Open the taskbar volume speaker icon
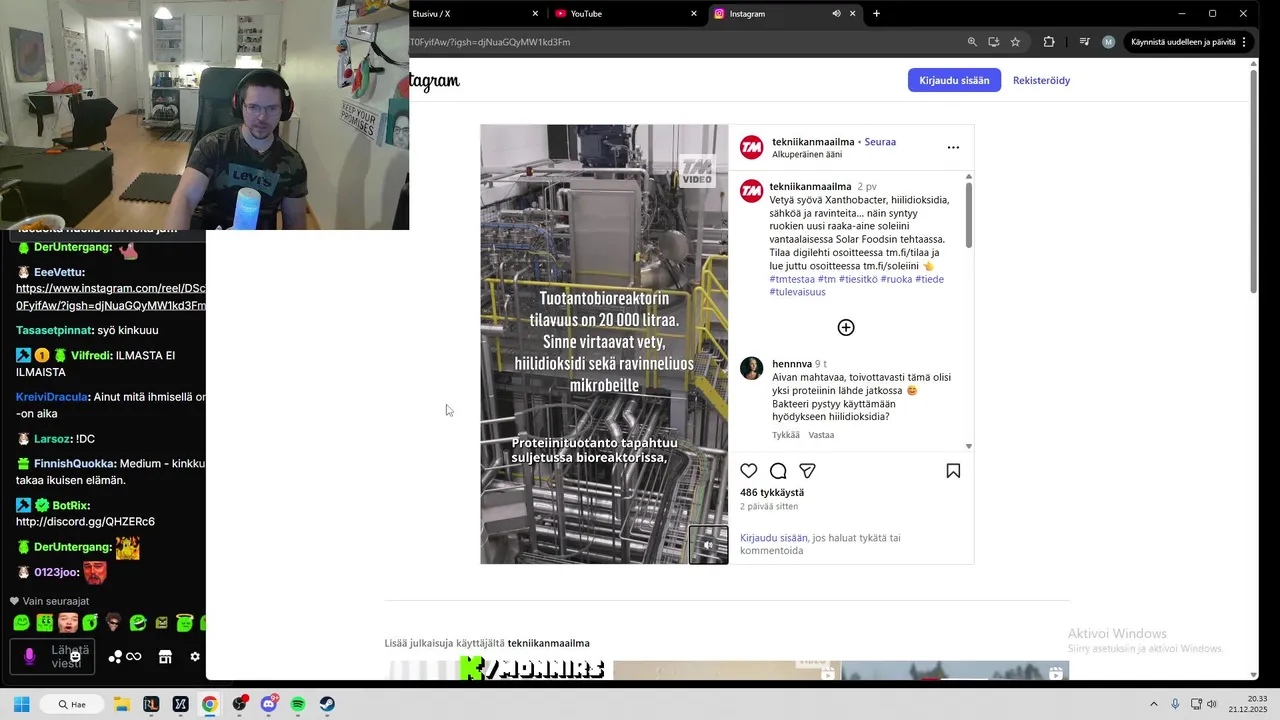 (1211, 704)
